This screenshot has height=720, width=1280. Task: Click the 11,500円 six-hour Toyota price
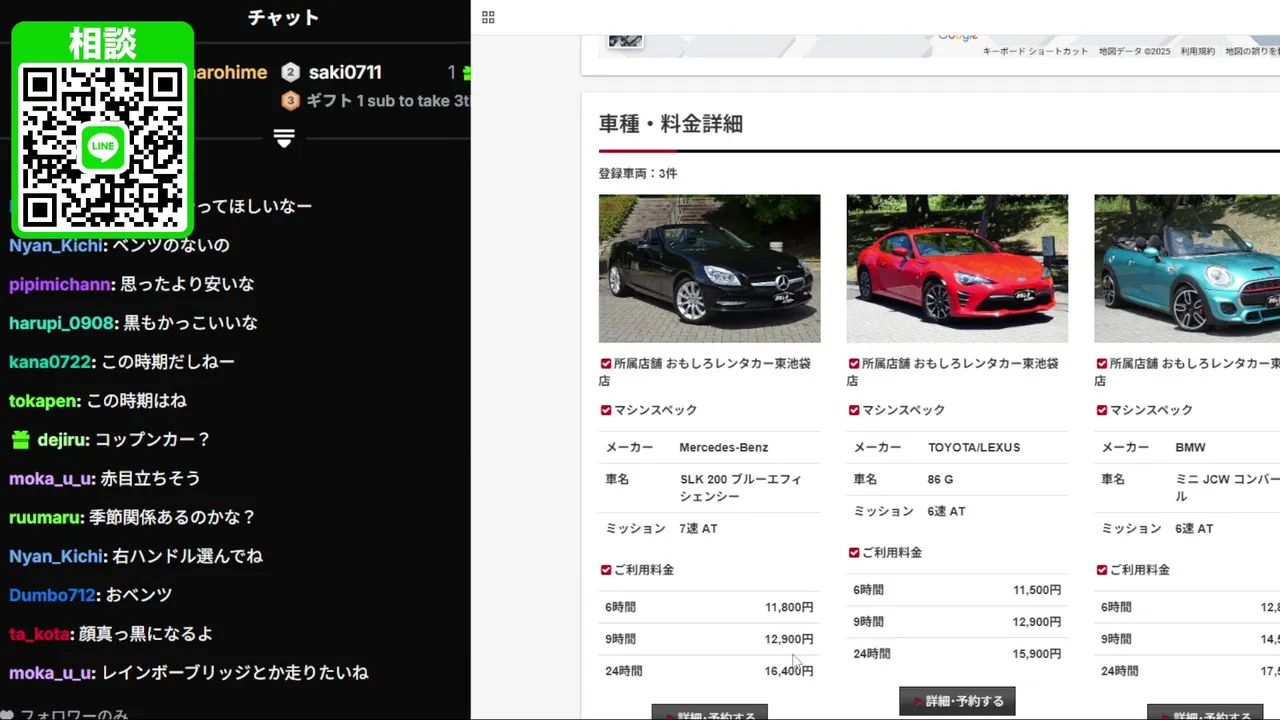[x=1037, y=590]
